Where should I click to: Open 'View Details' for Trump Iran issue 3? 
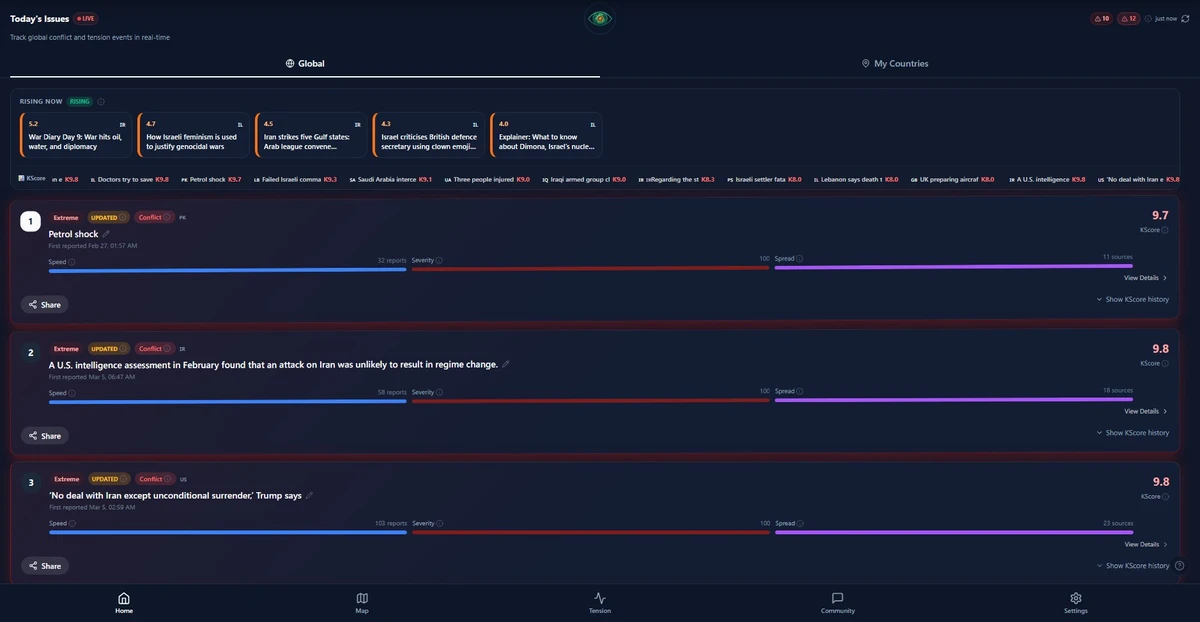coord(1145,544)
